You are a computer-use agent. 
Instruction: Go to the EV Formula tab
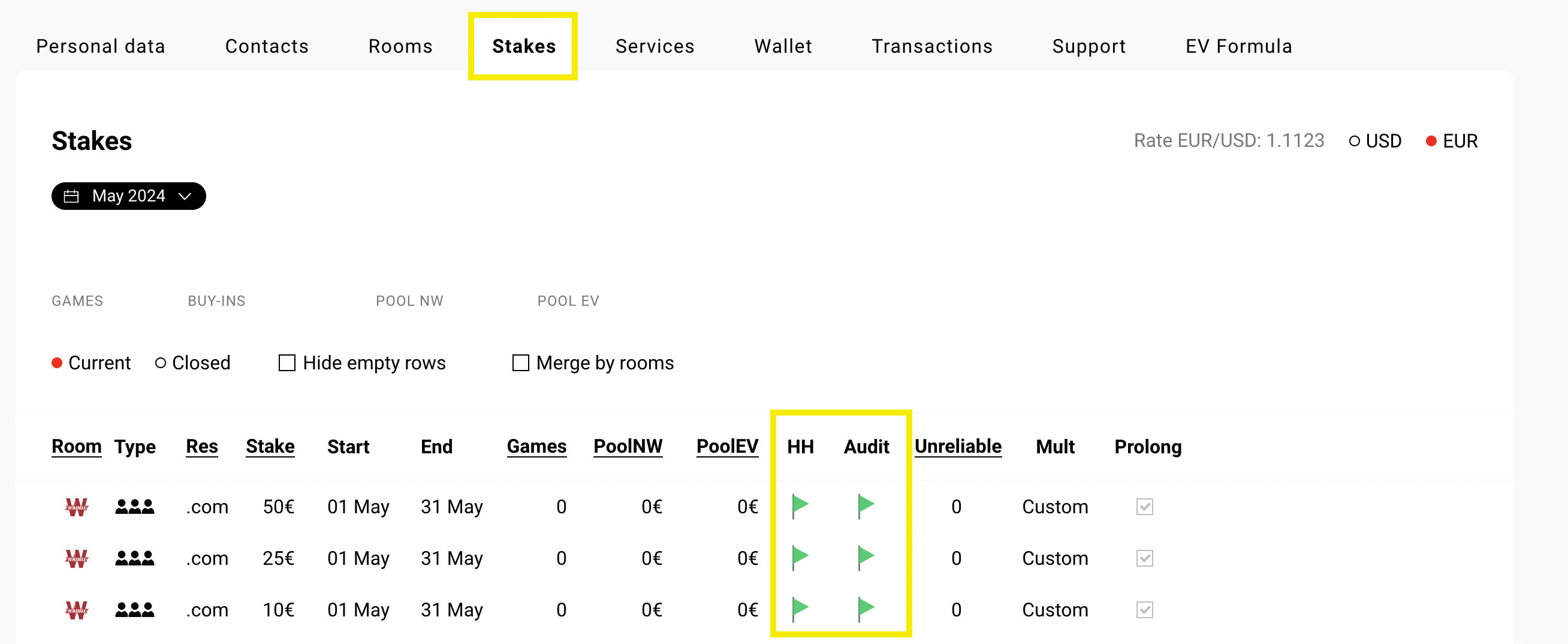coord(1238,46)
